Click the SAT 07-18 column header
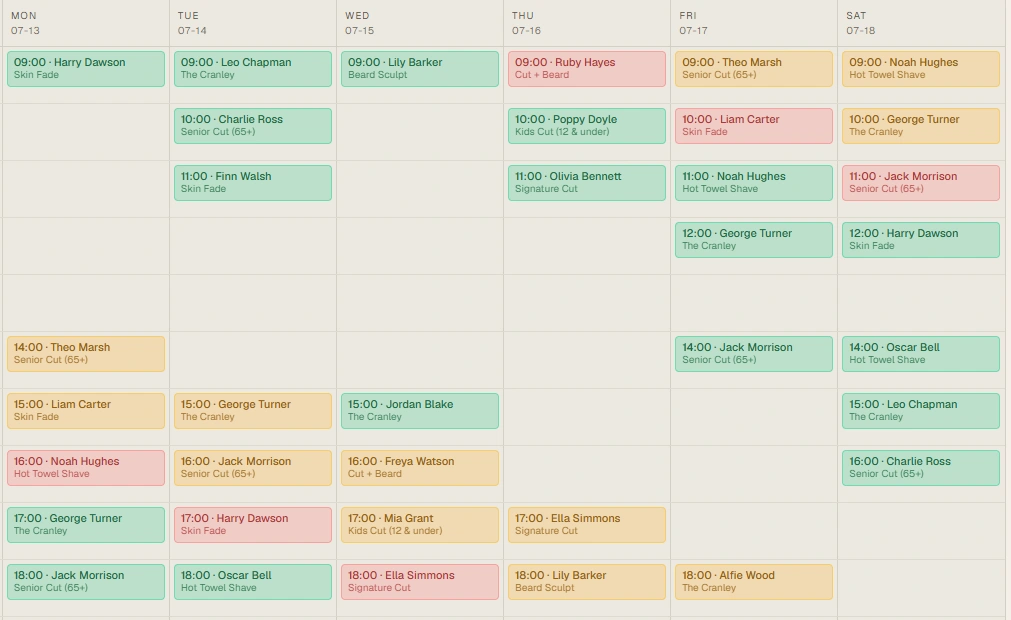Image resolution: width=1011 pixels, height=620 pixels. 921,23
